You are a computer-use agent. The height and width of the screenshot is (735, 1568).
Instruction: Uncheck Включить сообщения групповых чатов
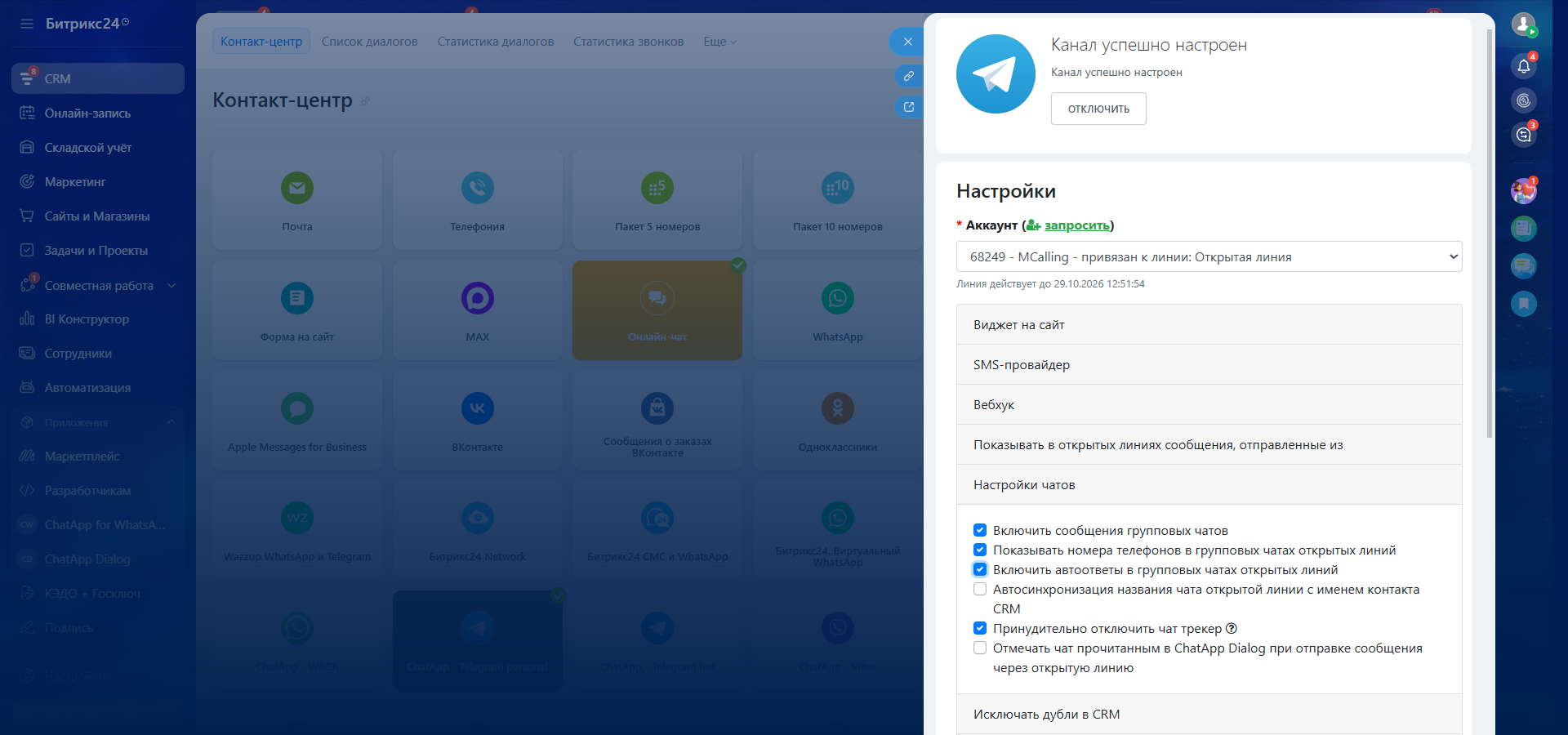980,530
